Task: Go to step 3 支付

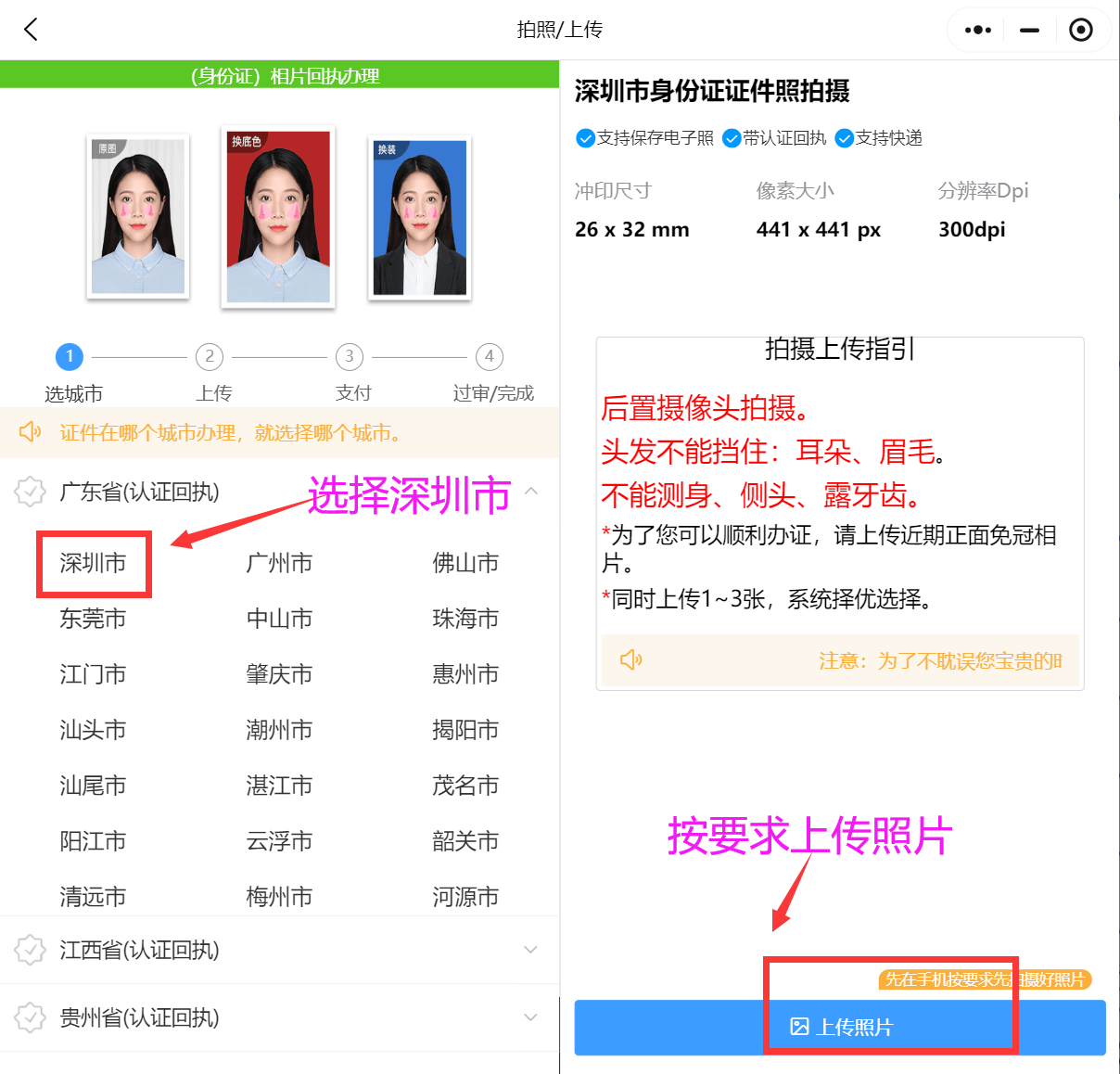Action: 350,357
